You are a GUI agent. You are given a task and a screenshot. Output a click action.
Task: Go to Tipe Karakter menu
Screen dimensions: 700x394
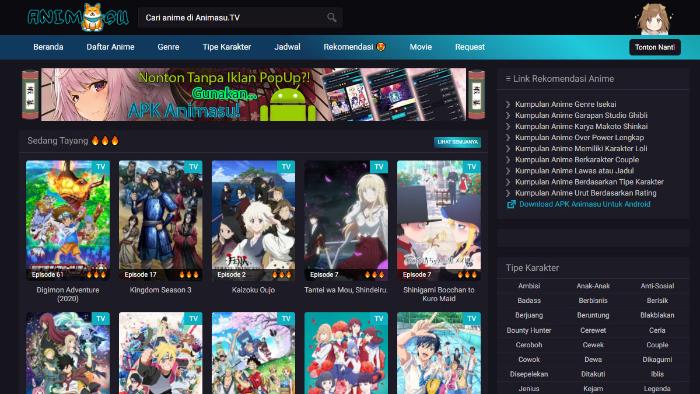point(227,47)
